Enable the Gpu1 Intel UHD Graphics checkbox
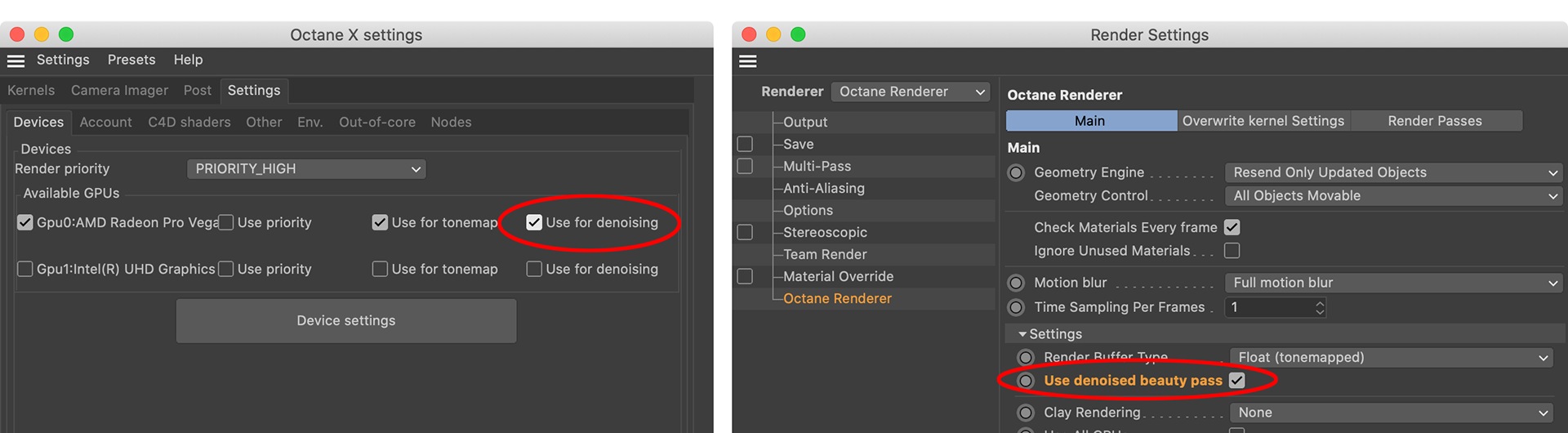This screenshot has width=1568, height=433. (x=25, y=269)
